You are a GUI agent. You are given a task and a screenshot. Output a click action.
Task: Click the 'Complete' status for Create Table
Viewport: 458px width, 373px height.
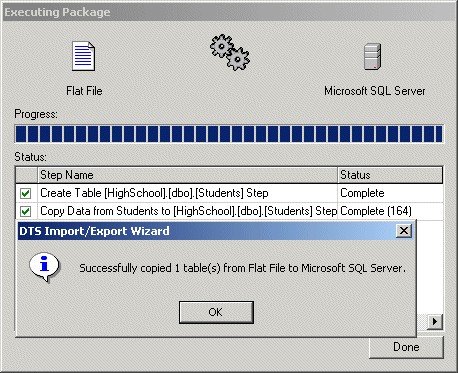tap(362, 193)
